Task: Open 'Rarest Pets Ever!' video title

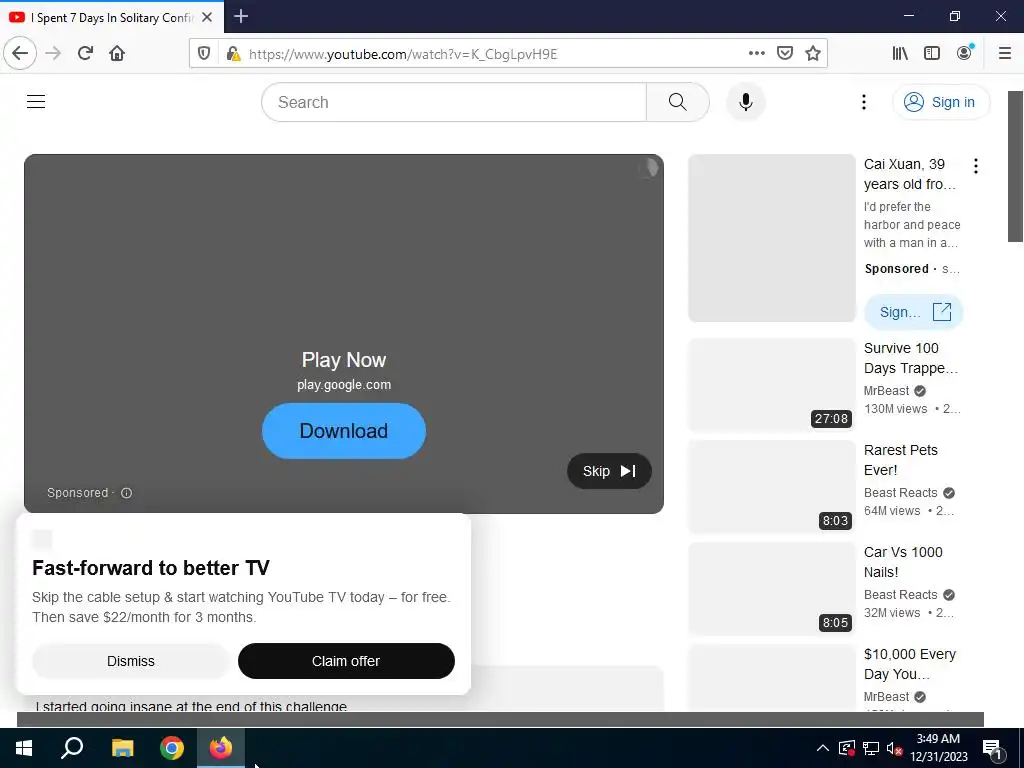Action: coord(901,460)
